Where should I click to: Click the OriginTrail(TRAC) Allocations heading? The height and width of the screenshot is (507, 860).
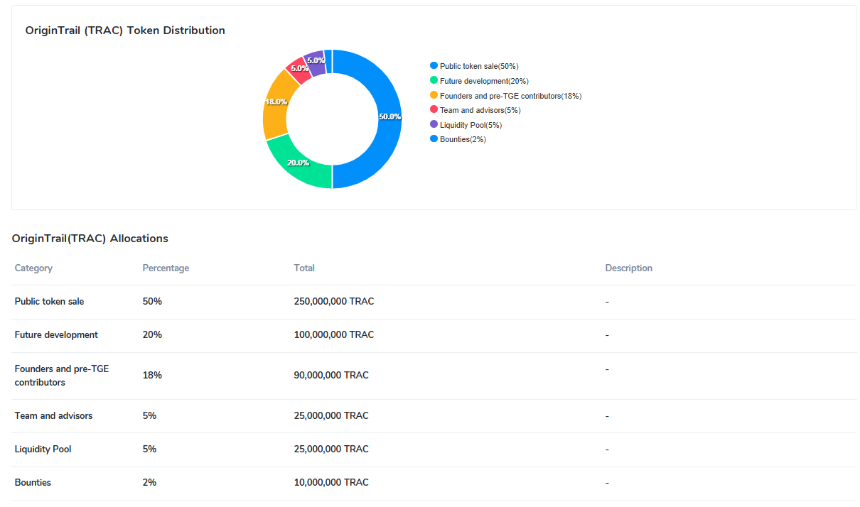click(90, 238)
